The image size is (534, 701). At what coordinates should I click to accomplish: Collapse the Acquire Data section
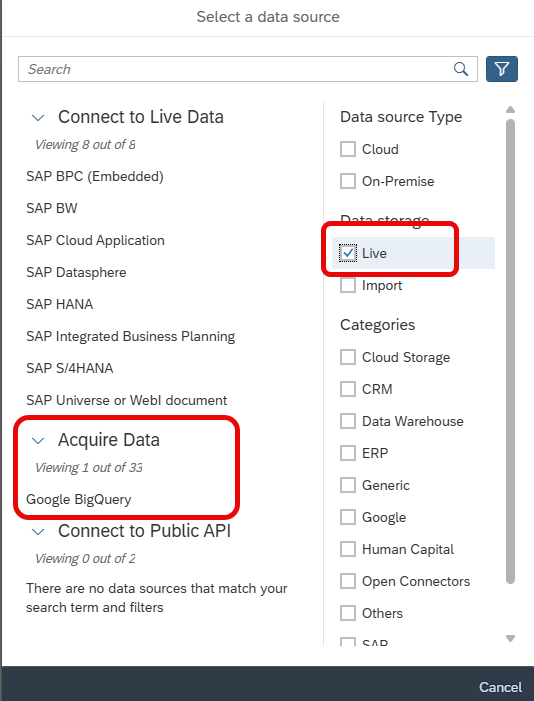pyautogui.click(x=38, y=440)
